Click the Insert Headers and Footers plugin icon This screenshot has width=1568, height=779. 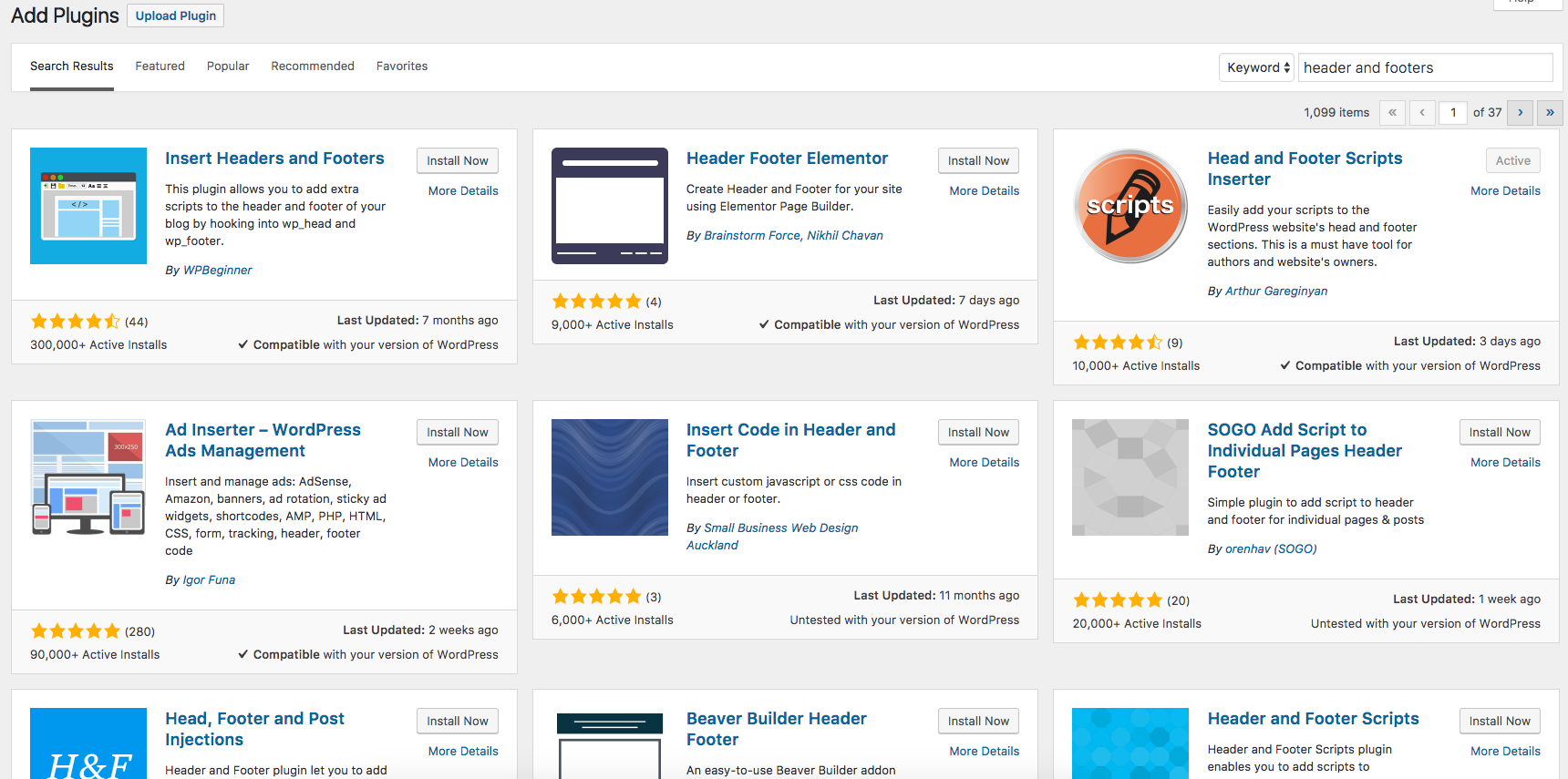point(88,206)
